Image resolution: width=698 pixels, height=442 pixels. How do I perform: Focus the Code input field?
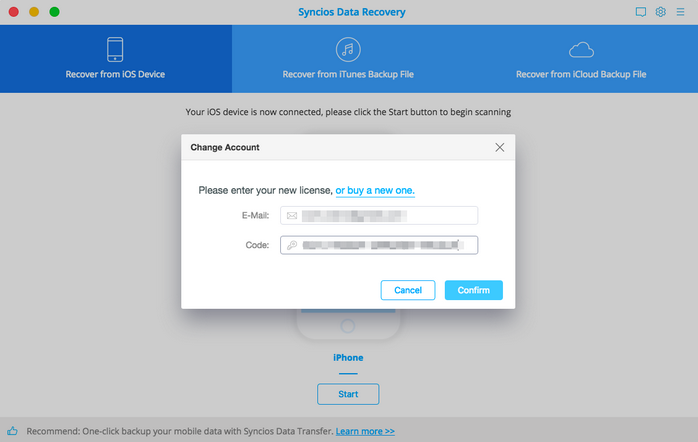point(385,245)
